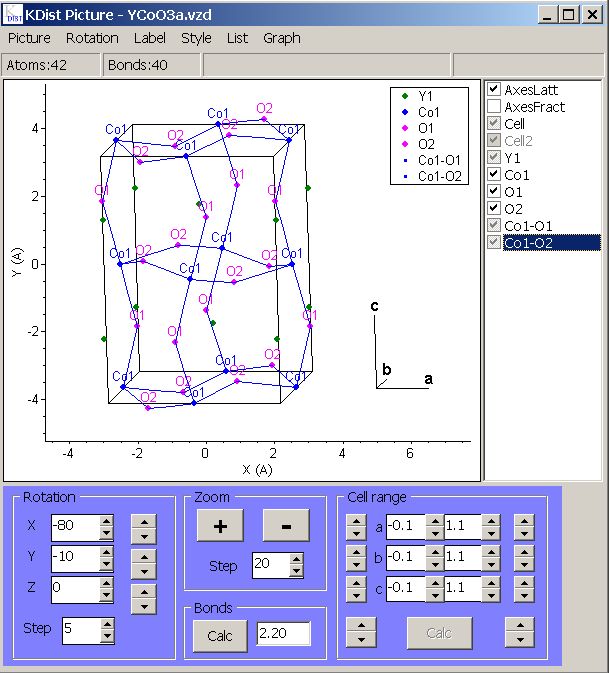Screen dimensions: 609x673
Task: Click the KDist application icon in title bar
Action: click(x=13, y=14)
